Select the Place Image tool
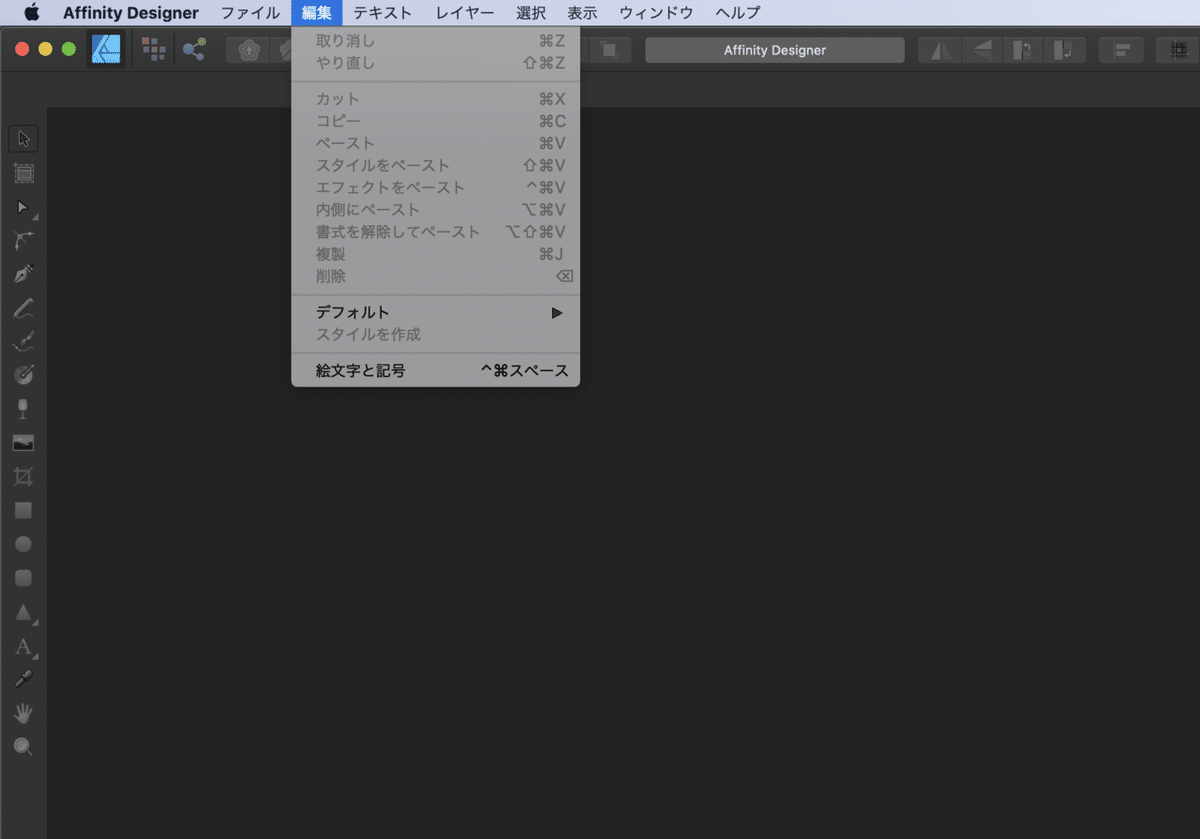The image size is (1200, 839). pyautogui.click(x=23, y=442)
